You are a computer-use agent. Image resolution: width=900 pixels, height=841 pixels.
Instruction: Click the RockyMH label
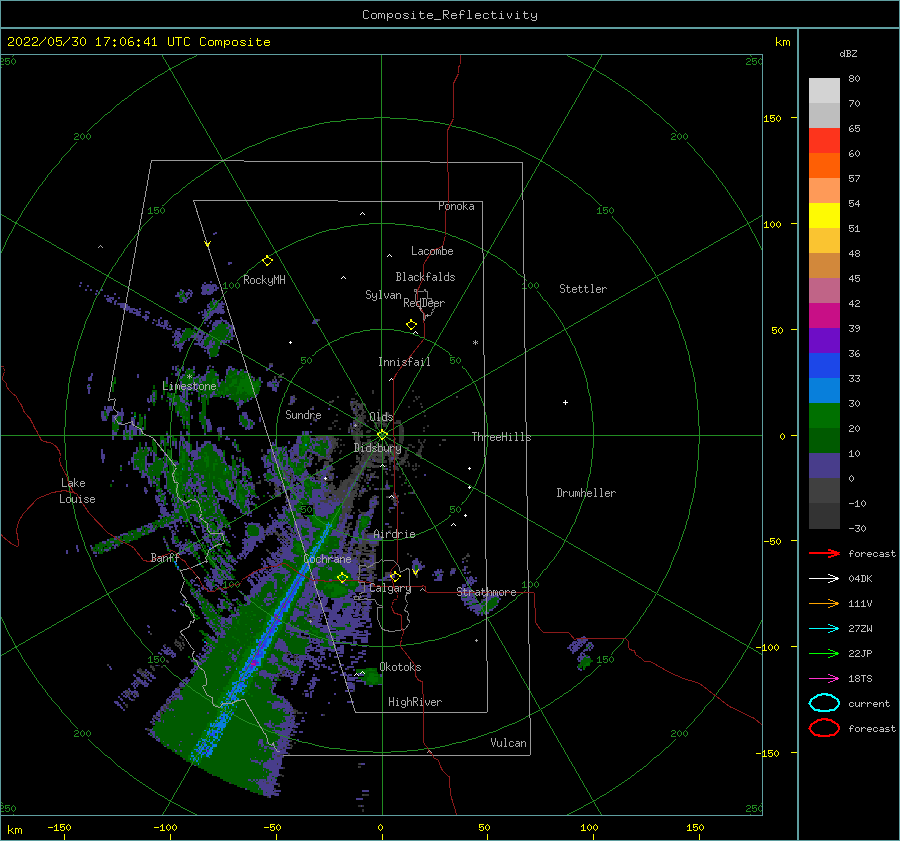[x=264, y=280]
